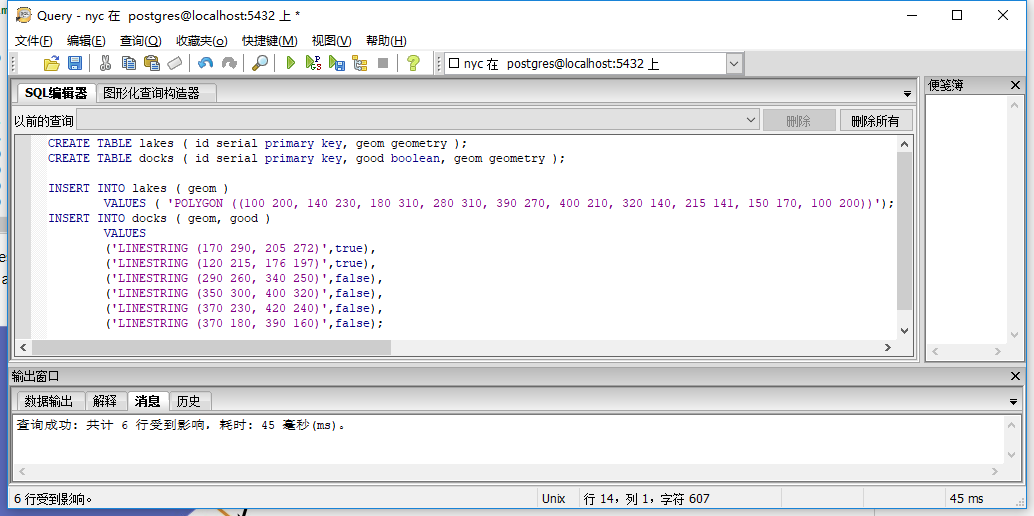This screenshot has width=1034, height=516.
Task: Copy selected text using the copy icon
Action: tap(129, 63)
